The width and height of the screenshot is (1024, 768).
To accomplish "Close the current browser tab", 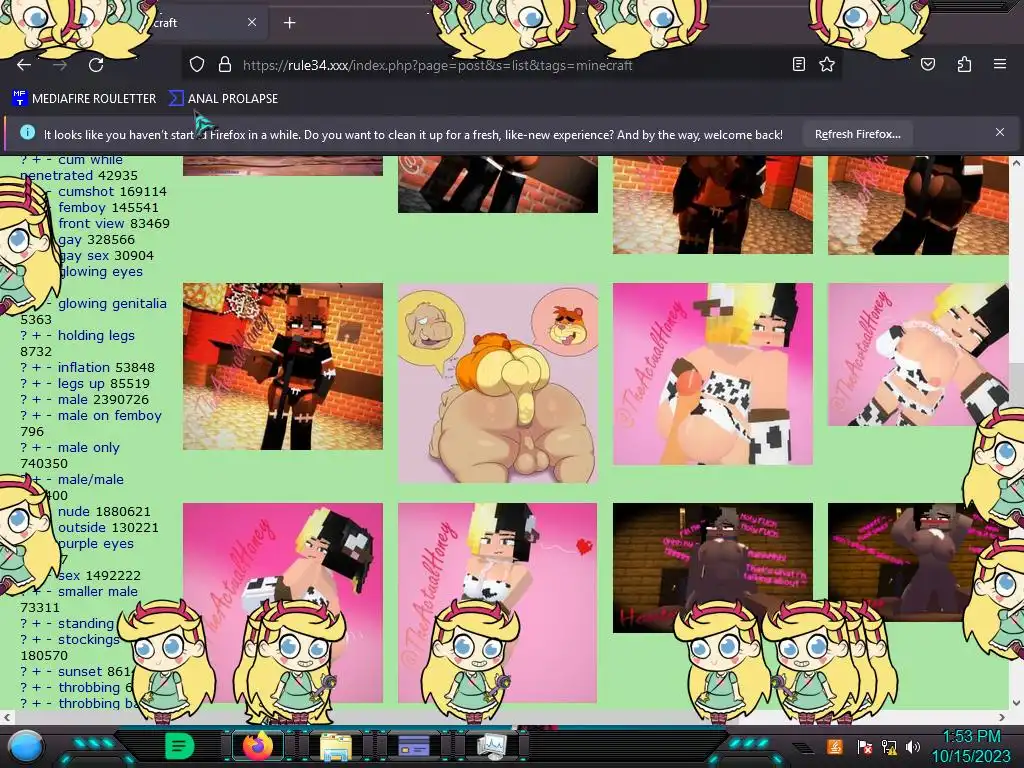I will [252, 22].
